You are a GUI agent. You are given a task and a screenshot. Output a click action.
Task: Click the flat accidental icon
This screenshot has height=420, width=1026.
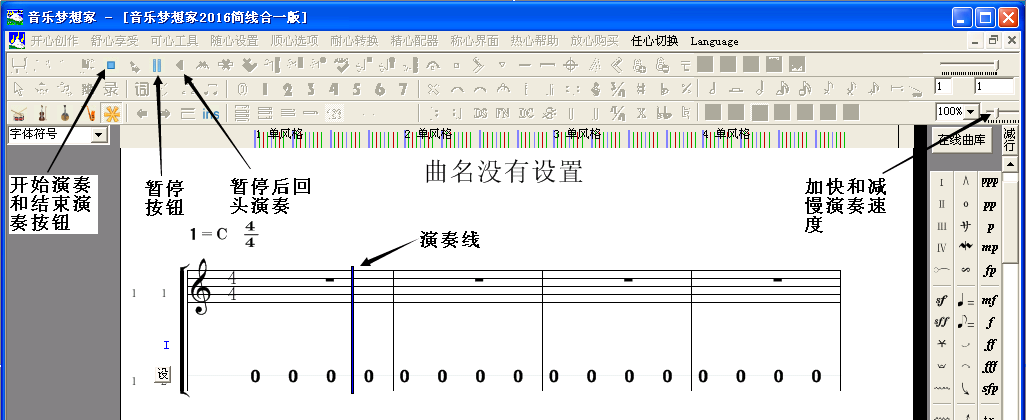[663, 88]
